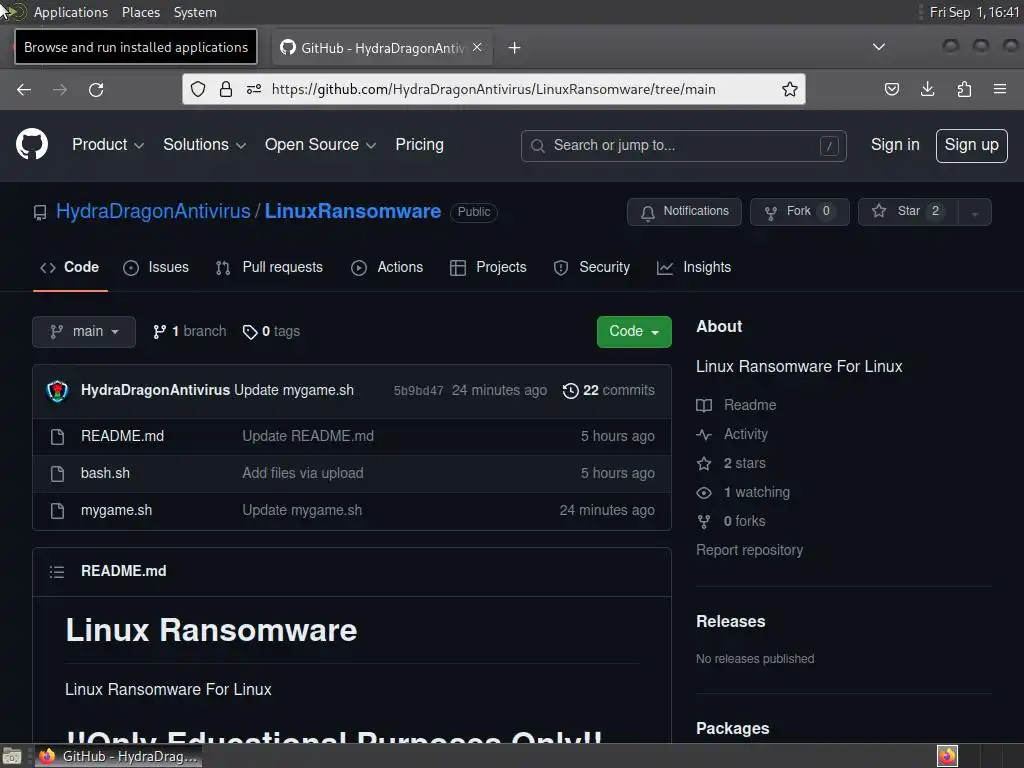The height and width of the screenshot is (768, 1024).
Task: Click the README outline list icon
Action: point(57,571)
